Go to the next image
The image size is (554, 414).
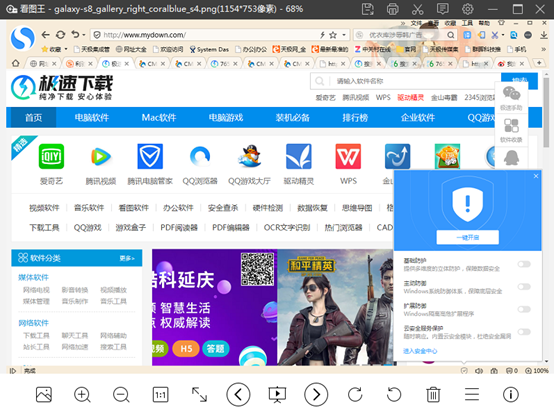[x=316, y=394]
